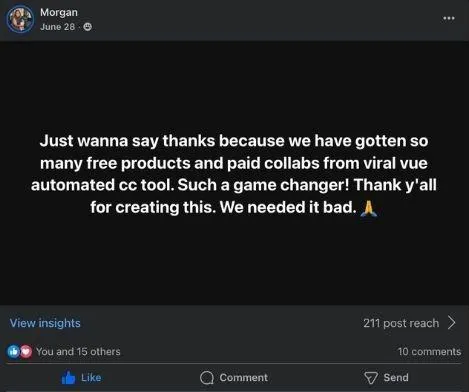Open the three-dot post options menu
469x392 pixels.
pyautogui.click(x=449, y=18)
